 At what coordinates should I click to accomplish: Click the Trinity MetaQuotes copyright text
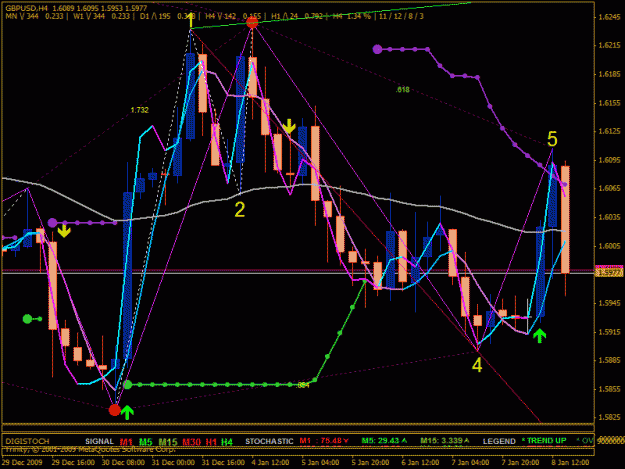pyautogui.click(x=90, y=449)
